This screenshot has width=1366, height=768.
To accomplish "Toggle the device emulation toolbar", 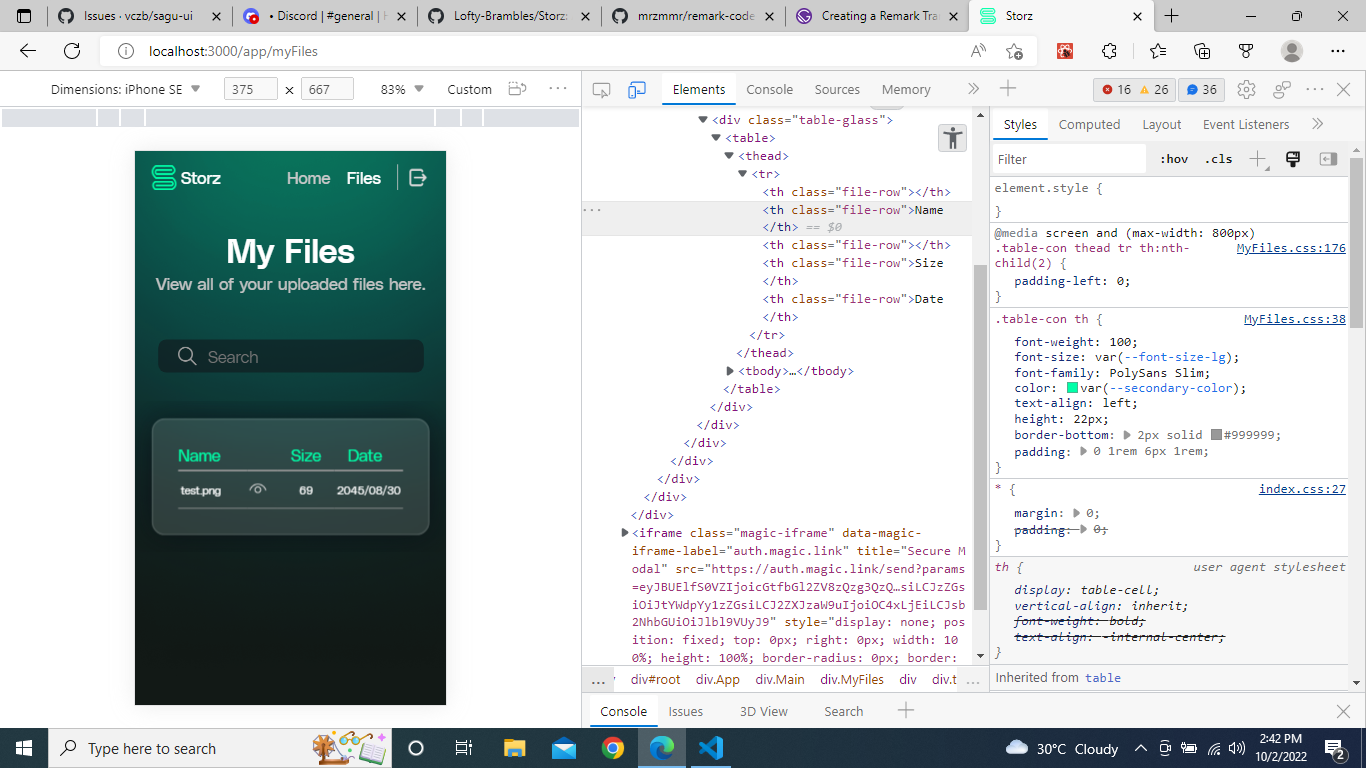I will click(x=637, y=89).
